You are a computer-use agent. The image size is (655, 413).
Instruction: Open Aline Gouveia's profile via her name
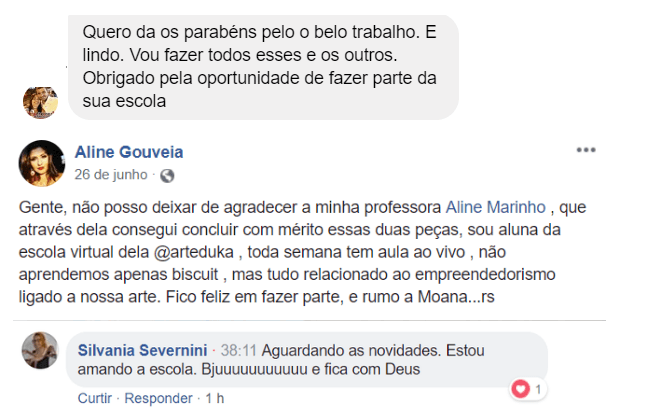click(x=129, y=152)
